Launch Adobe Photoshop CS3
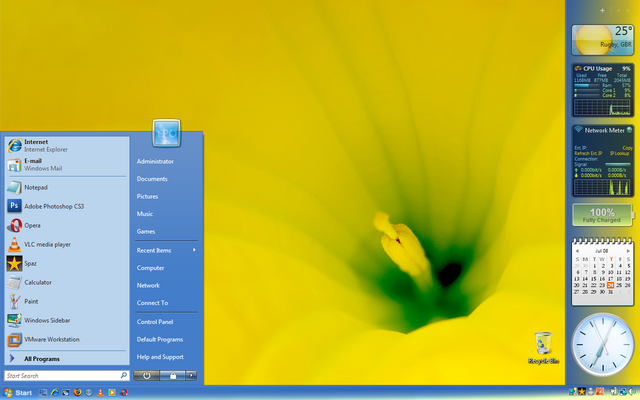The width and height of the screenshot is (640, 400). (67, 206)
